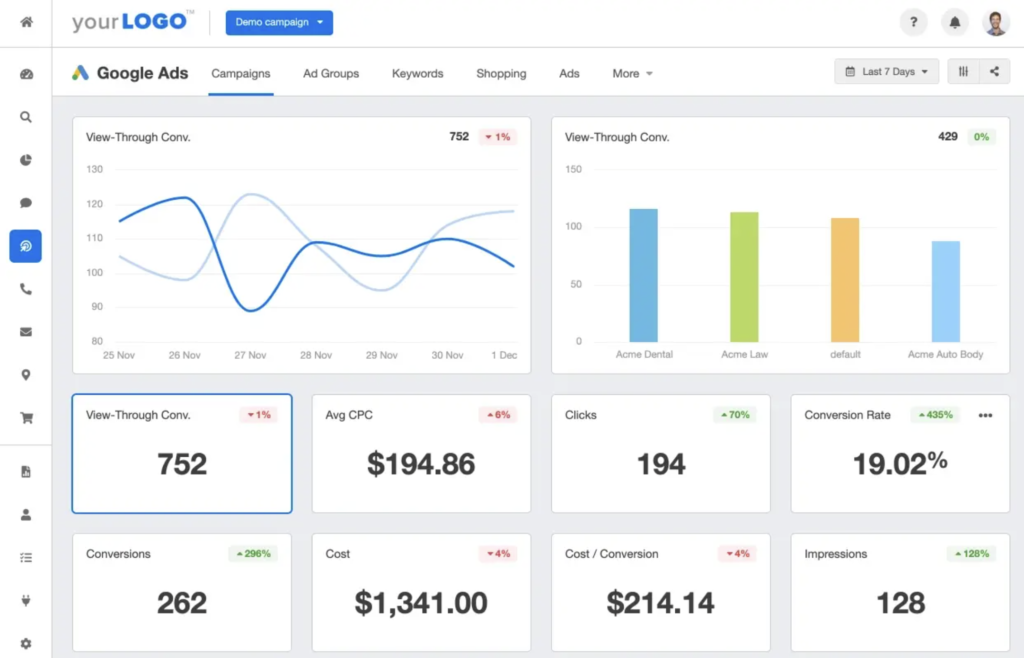Open the phone call tracking sidebar icon

coord(26,289)
